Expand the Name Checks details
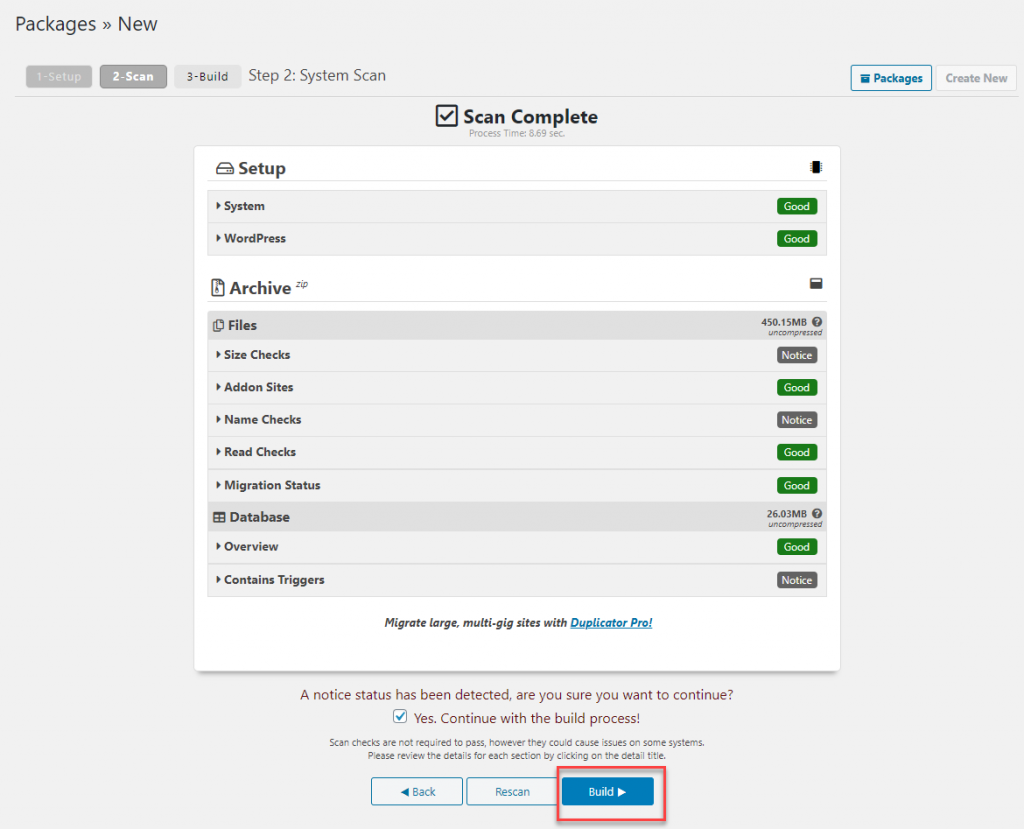The height and width of the screenshot is (829, 1024). (x=517, y=420)
